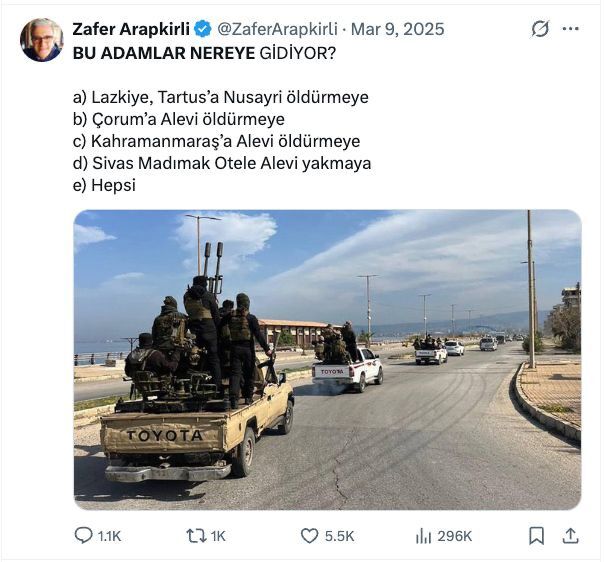
Task: Click the Grok explain icon
Action: coord(540,29)
